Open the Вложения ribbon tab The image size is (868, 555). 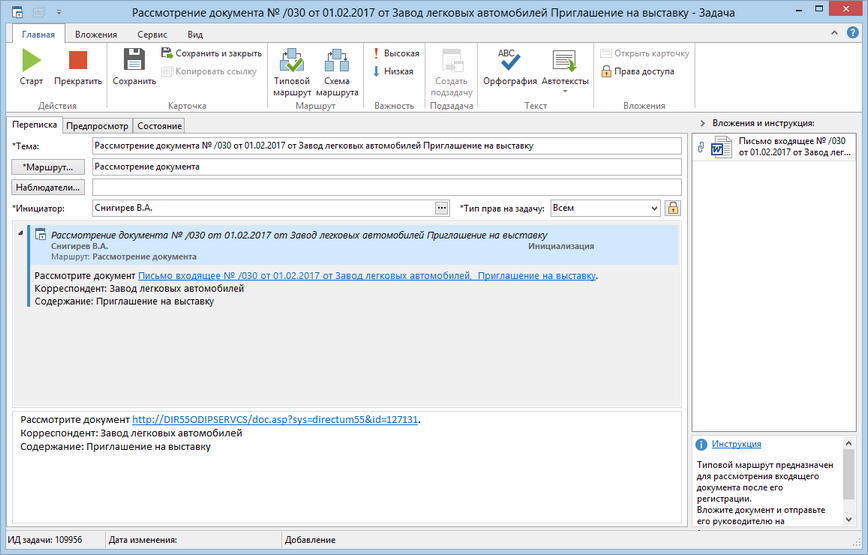(x=96, y=34)
